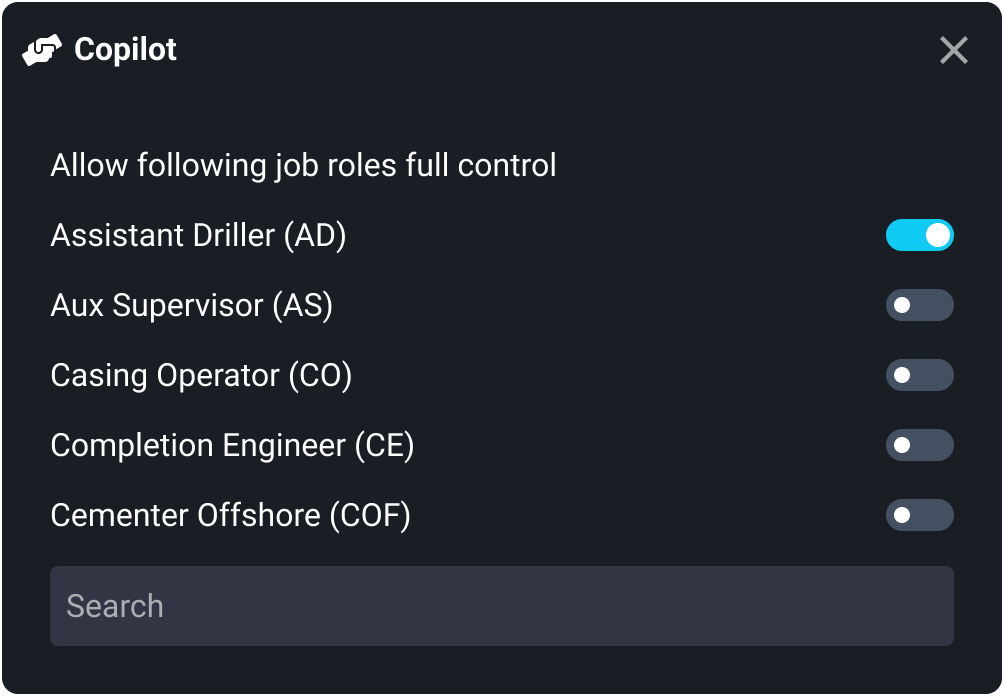This screenshot has width=1004, height=696.
Task: Turn on Cementer Offshore (COF) control
Action: coord(920,515)
